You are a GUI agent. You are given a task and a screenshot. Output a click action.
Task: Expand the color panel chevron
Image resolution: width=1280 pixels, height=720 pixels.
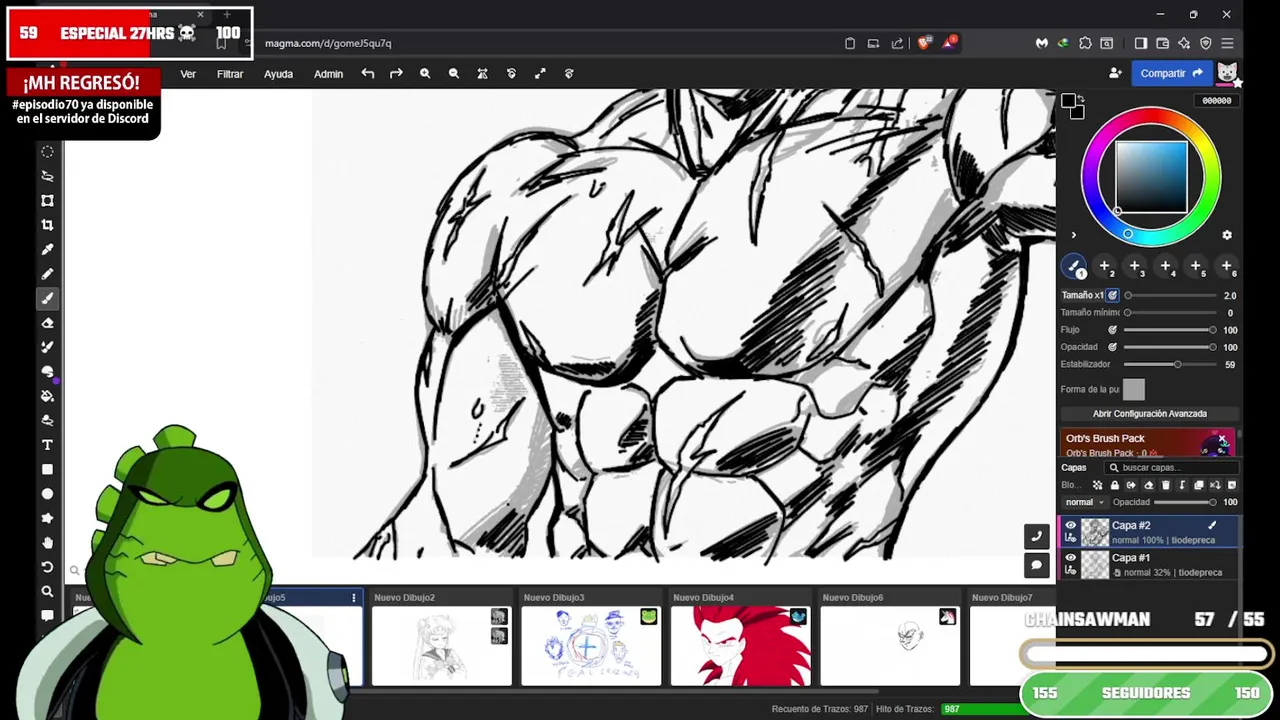(x=1073, y=235)
